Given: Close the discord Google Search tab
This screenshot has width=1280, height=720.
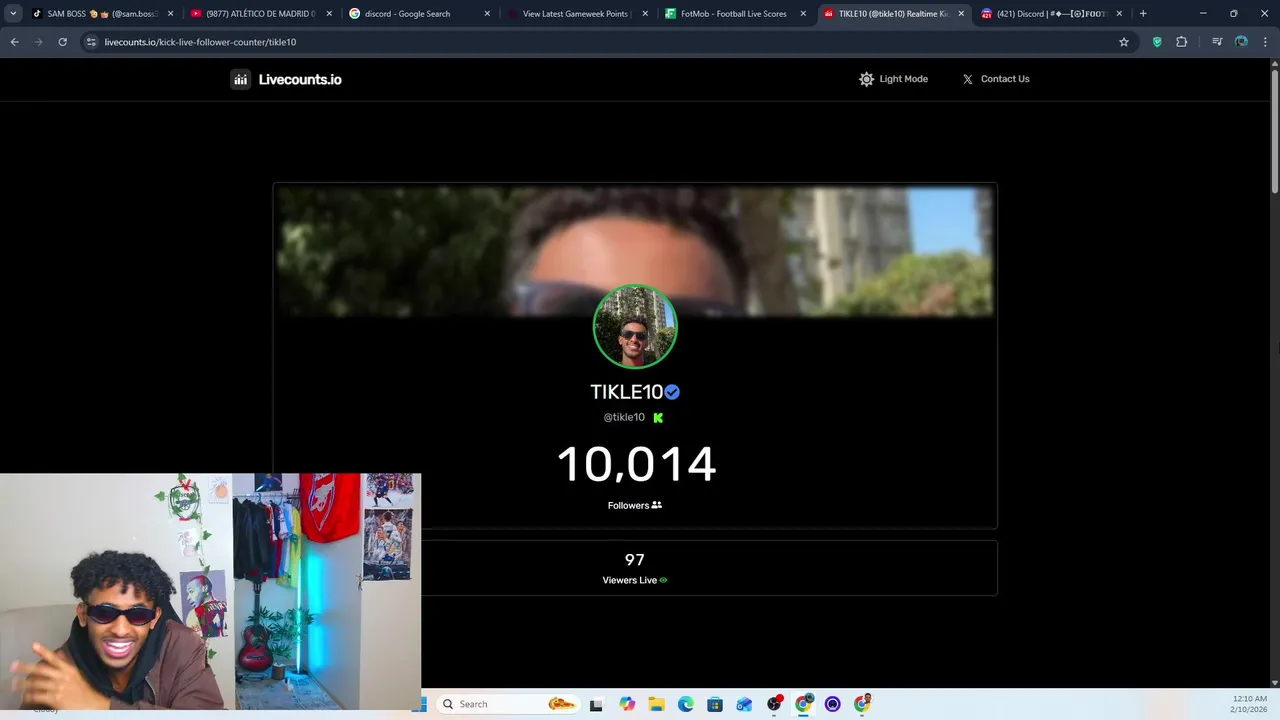Looking at the screenshot, I should [487, 14].
